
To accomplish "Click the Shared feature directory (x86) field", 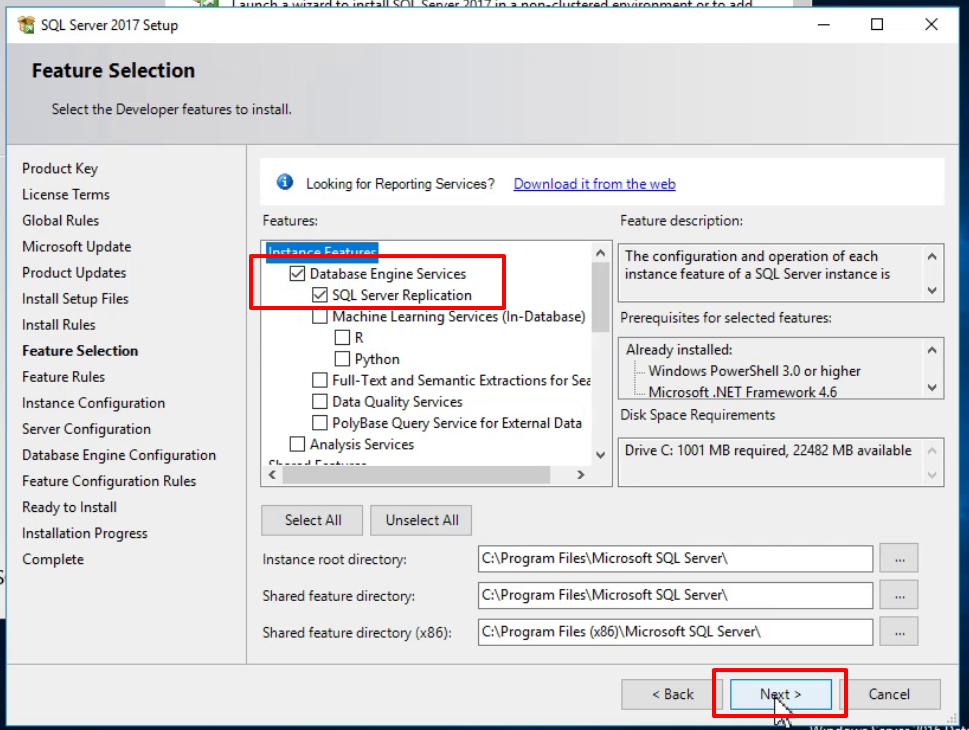I will click(675, 632).
